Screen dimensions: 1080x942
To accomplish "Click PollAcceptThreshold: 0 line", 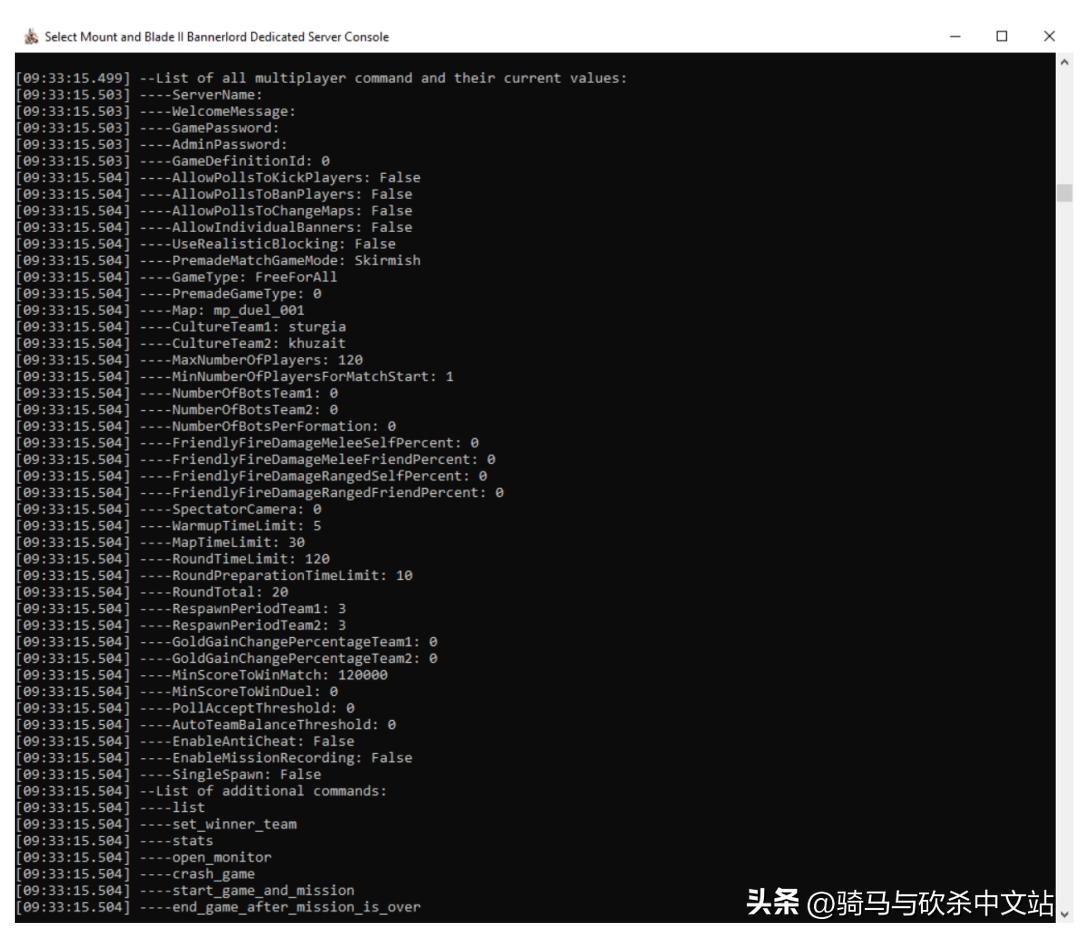I will click(185, 708).
